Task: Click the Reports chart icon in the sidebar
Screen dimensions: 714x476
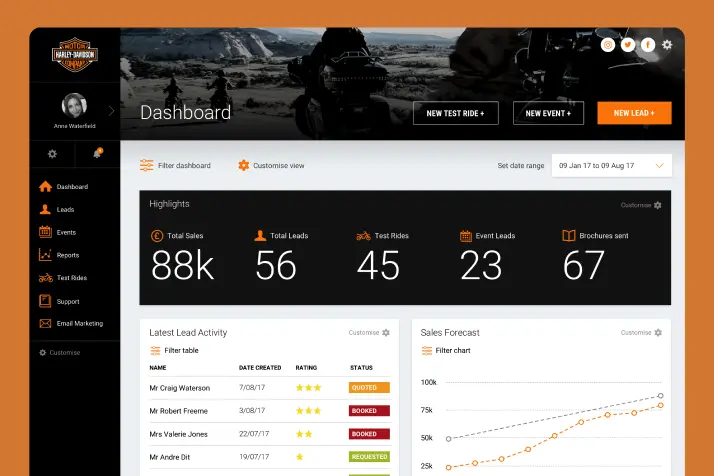Action: click(x=45, y=255)
